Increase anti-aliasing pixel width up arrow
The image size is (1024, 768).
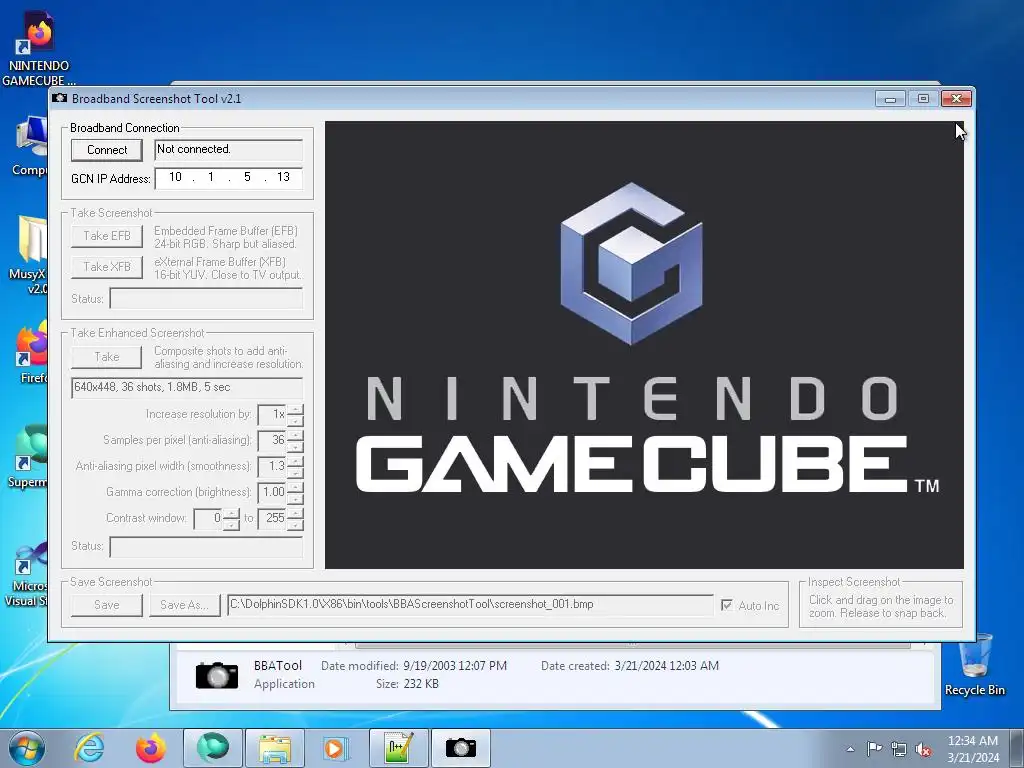[295, 462]
